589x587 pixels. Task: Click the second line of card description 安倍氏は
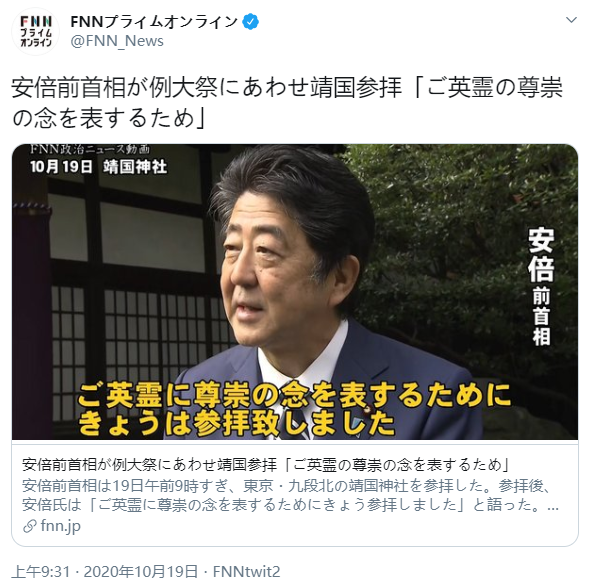pos(290,505)
